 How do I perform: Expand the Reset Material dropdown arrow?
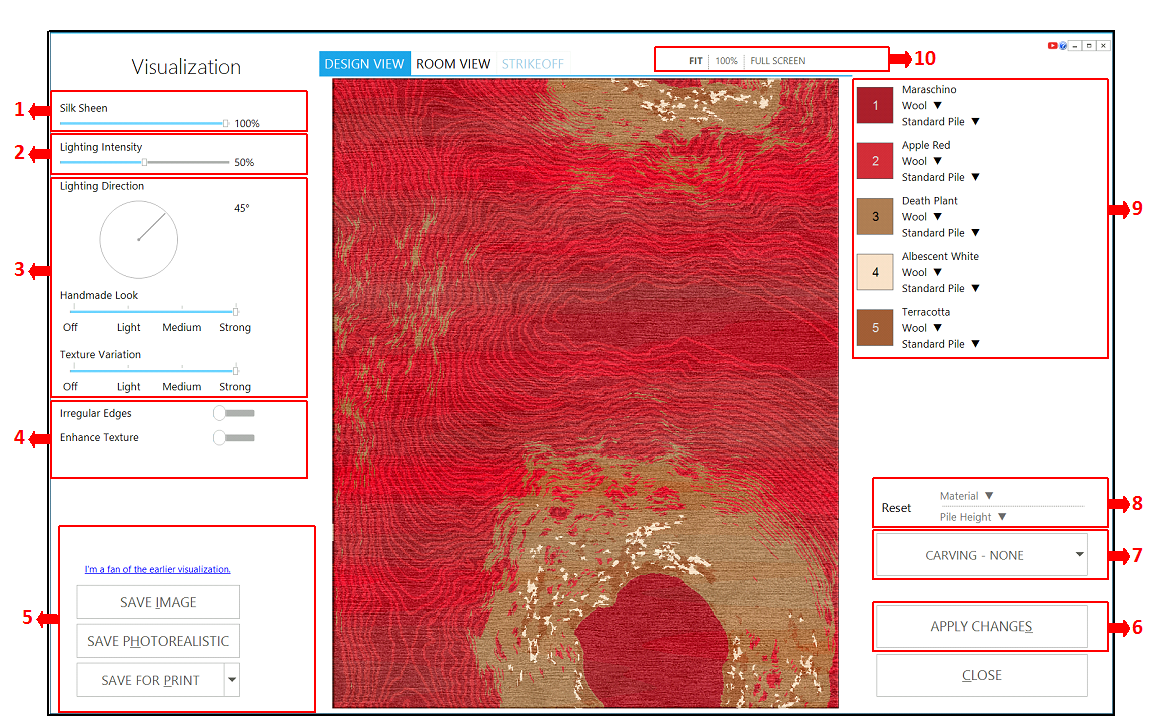pos(989,495)
